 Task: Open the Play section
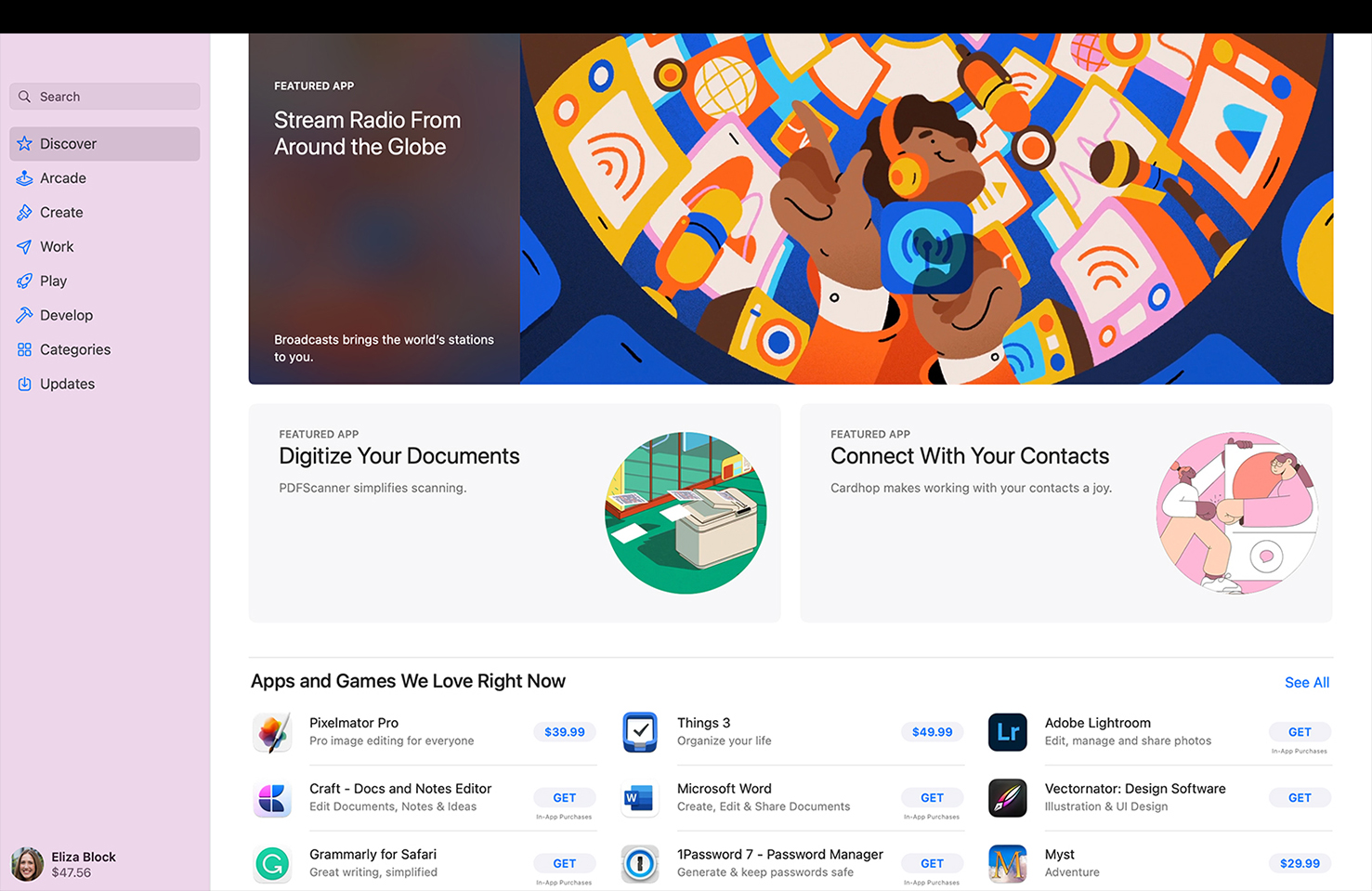[105, 282]
